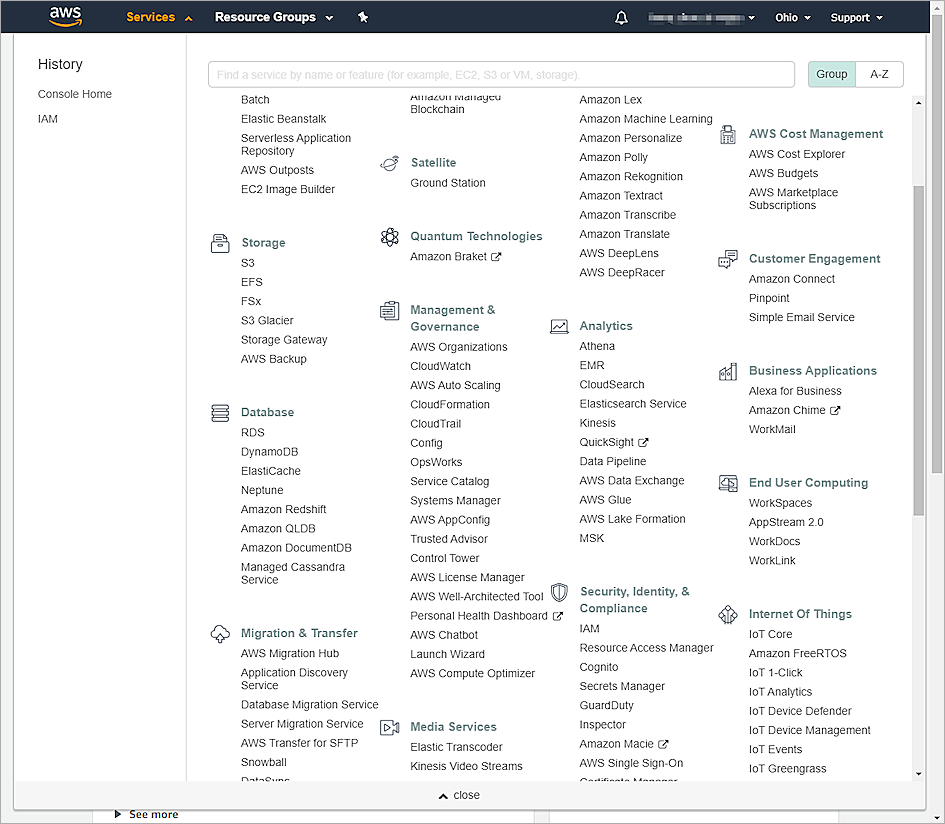Open the account name dropdown

click(702, 17)
